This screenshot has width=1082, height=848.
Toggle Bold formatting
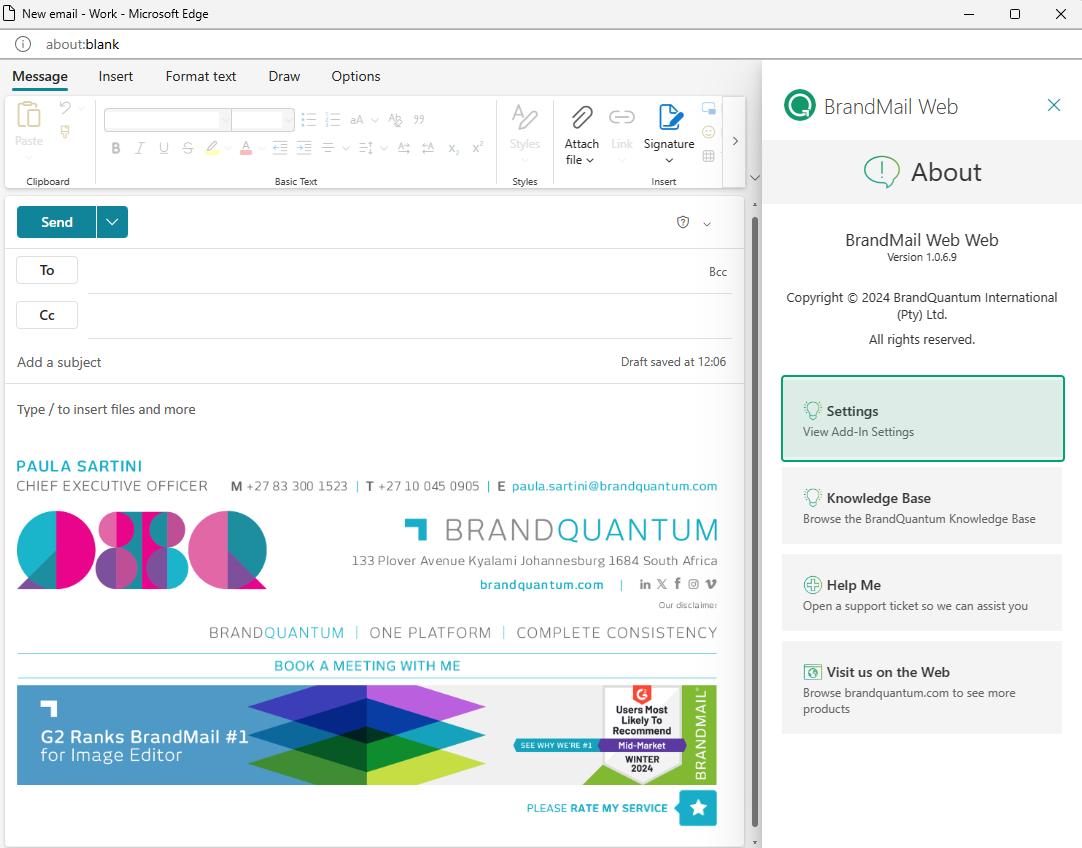(x=116, y=148)
